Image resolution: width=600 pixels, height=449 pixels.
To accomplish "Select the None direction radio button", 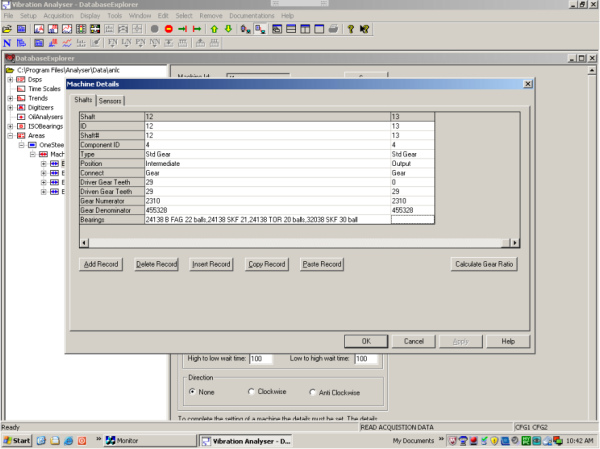I will [x=192, y=392].
